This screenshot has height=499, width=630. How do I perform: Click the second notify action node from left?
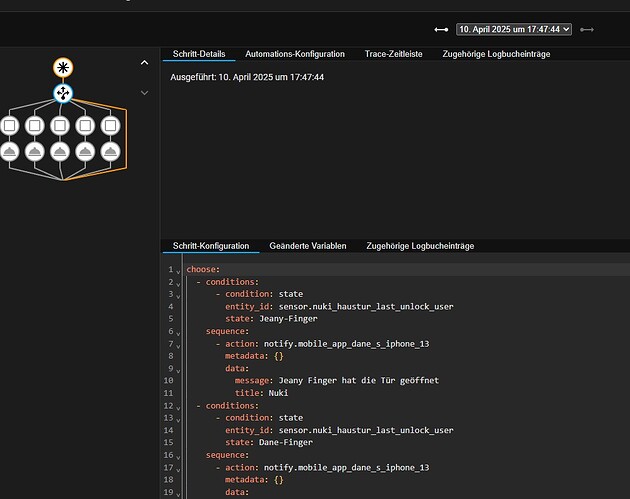coord(35,152)
